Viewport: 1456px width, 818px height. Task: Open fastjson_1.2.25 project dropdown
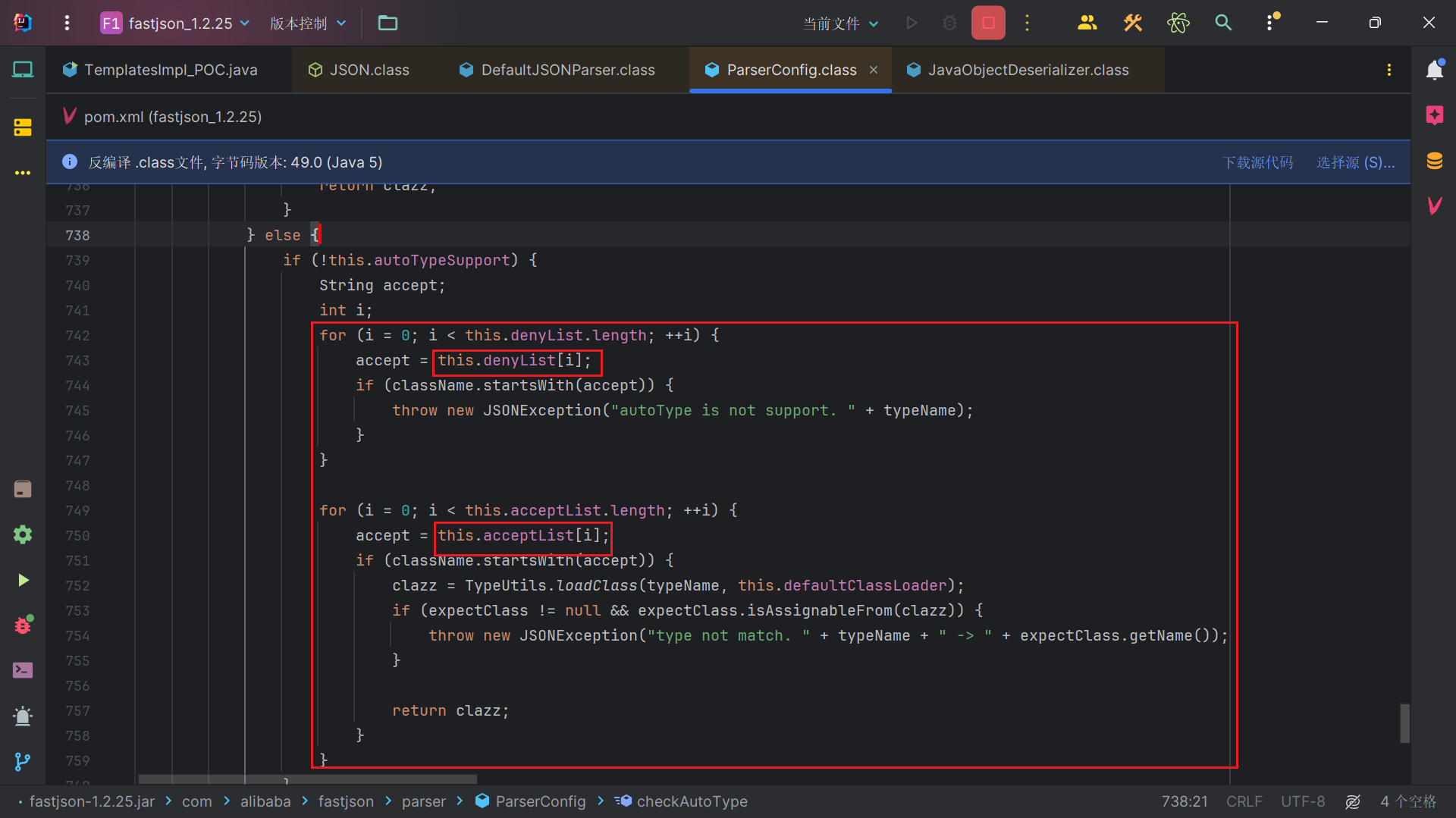pos(175,23)
